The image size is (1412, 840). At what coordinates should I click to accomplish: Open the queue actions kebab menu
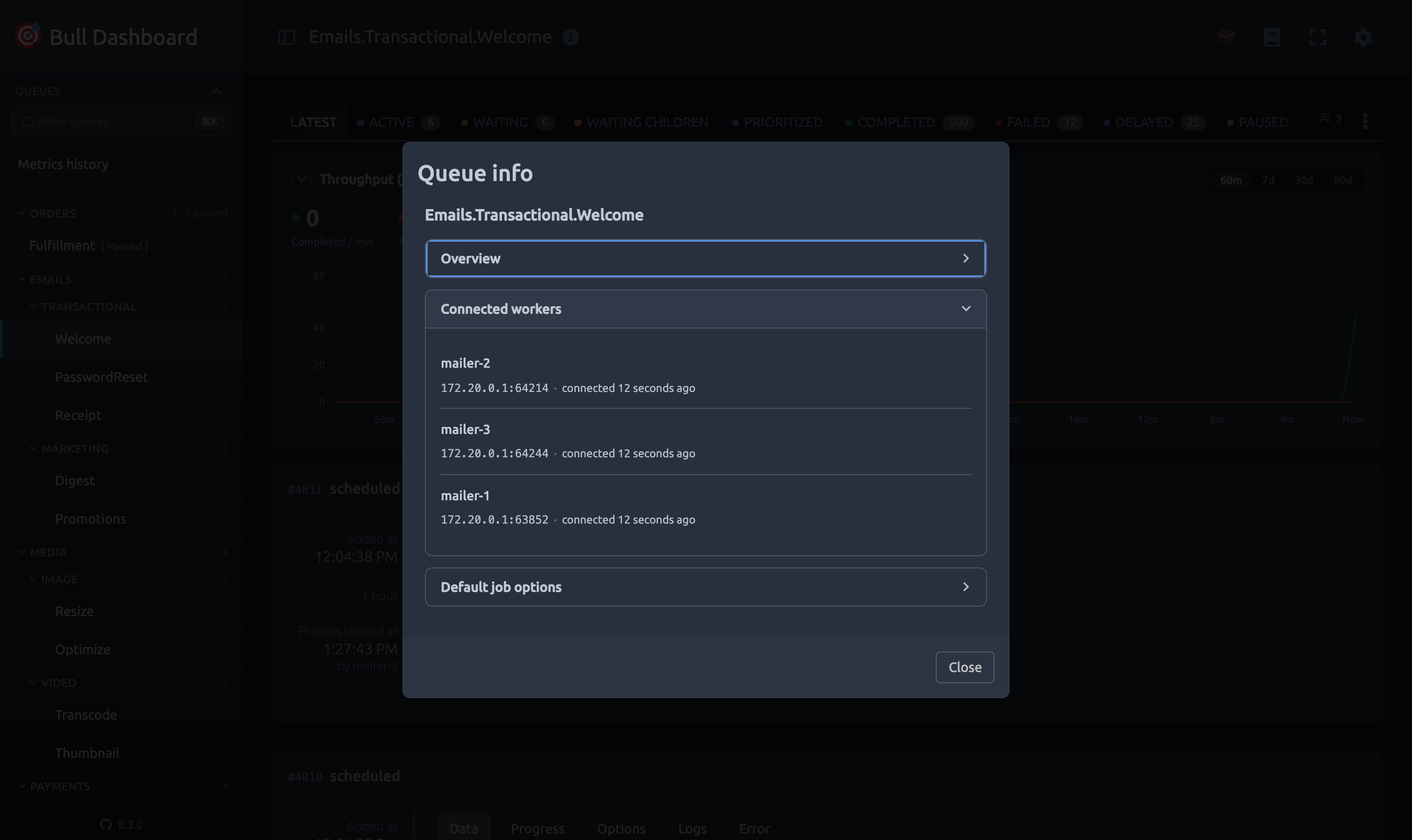tap(1365, 121)
